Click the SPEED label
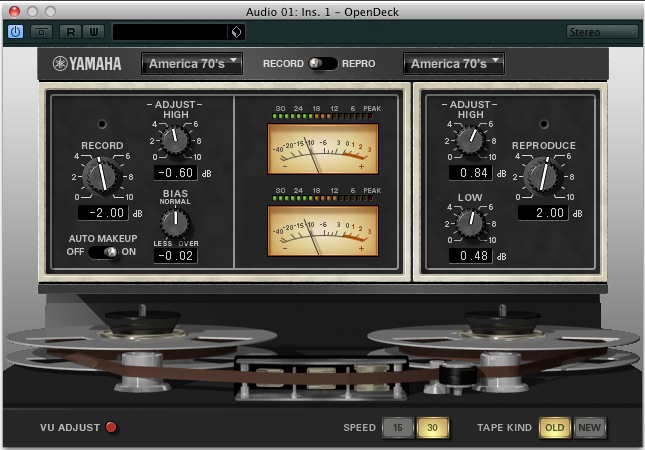This screenshot has width=645, height=450. click(x=360, y=427)
